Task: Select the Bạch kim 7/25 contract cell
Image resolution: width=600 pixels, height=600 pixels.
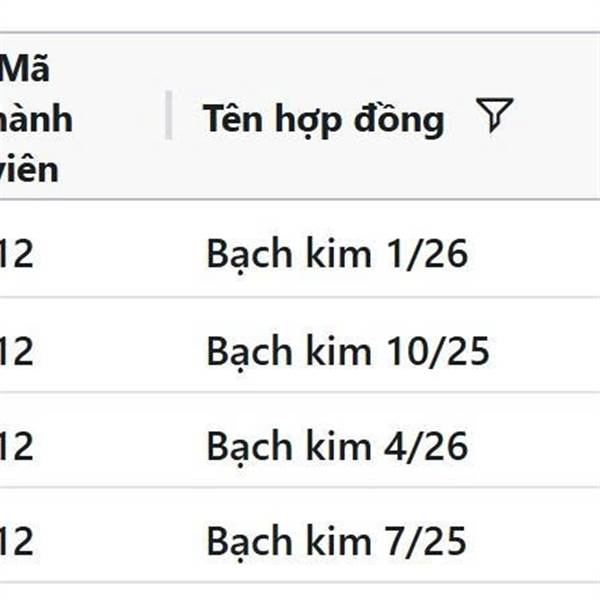Action: (337, 541)
